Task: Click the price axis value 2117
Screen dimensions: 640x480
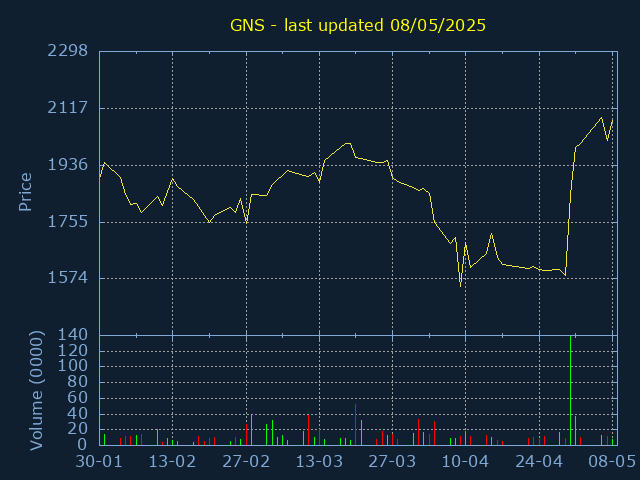Action: click(68, 108)
